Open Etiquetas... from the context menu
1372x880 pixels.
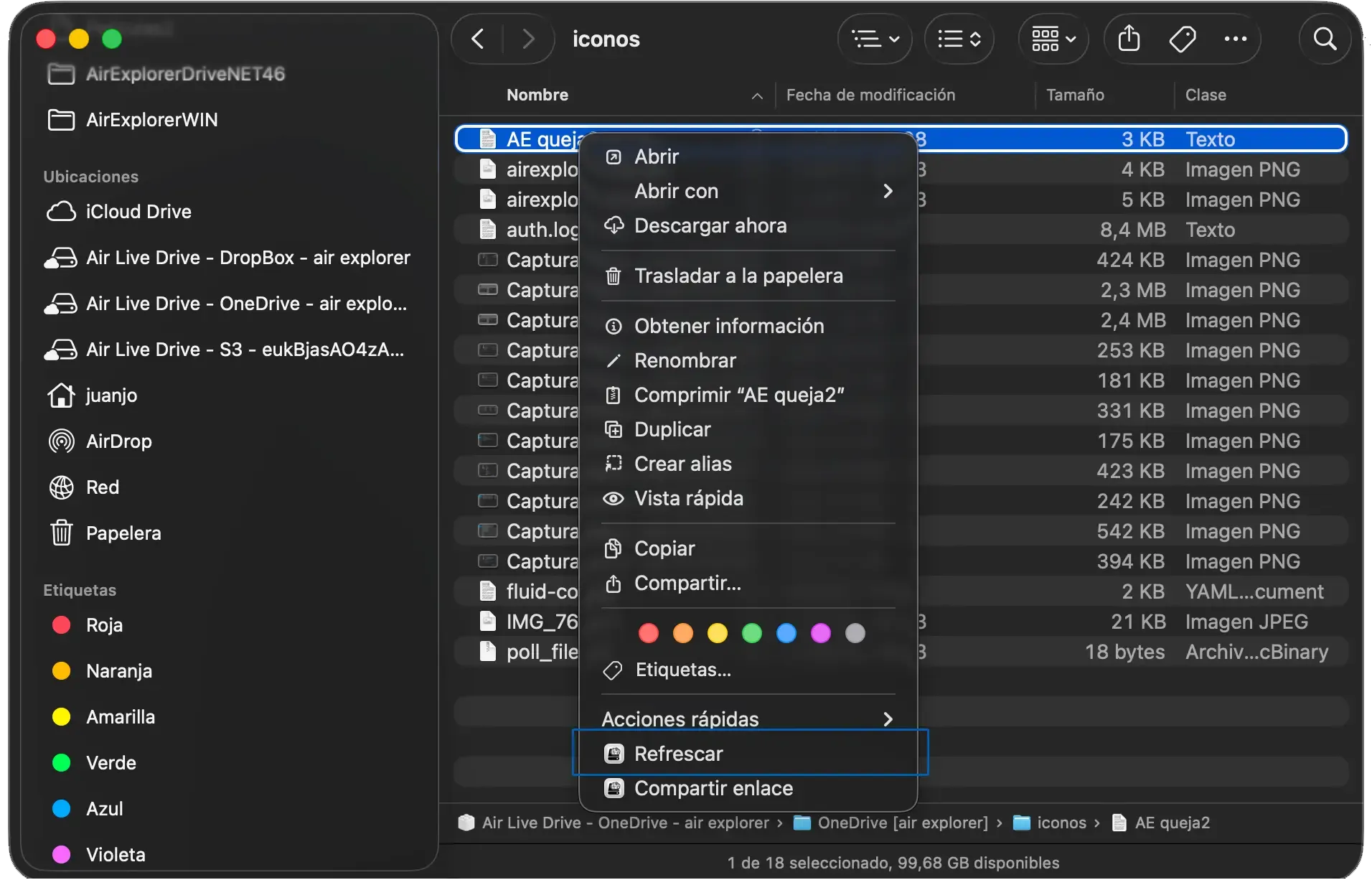tap(748, 670)
